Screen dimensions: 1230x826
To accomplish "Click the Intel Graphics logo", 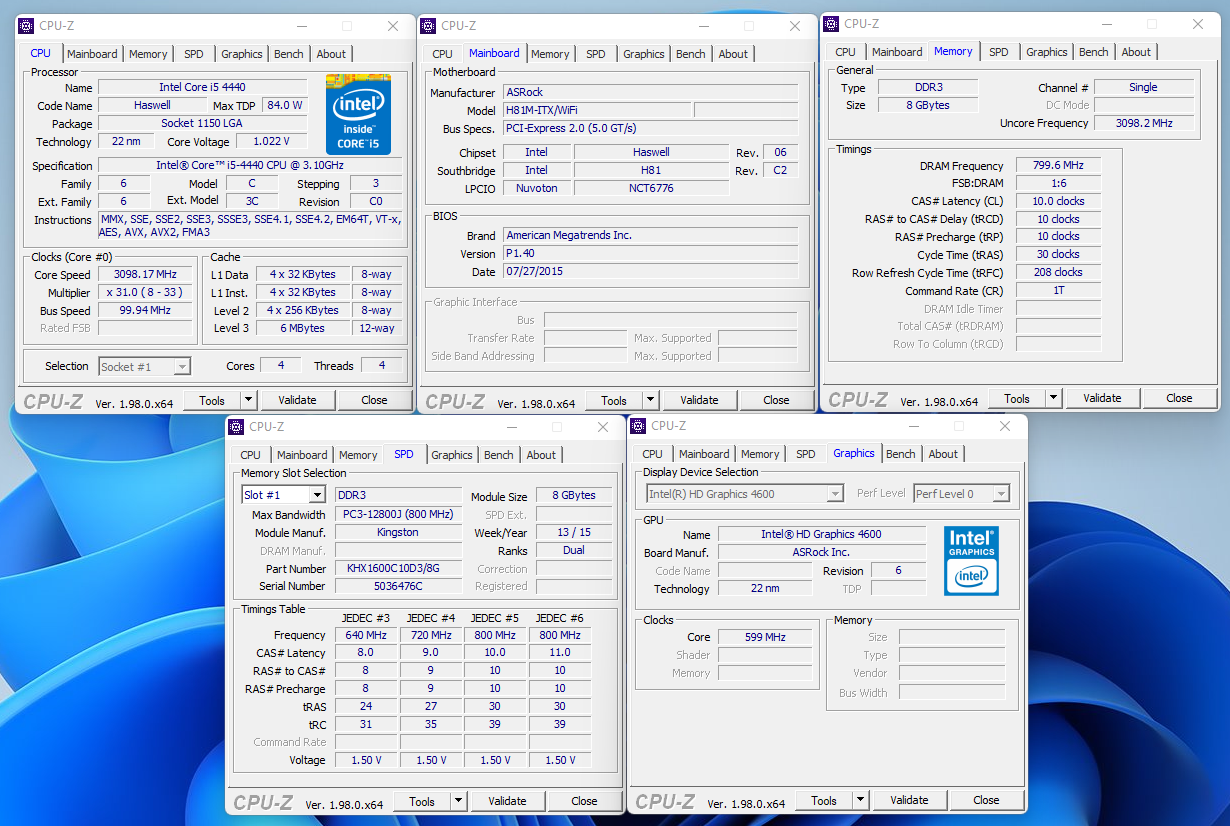I will coord(972,561).
